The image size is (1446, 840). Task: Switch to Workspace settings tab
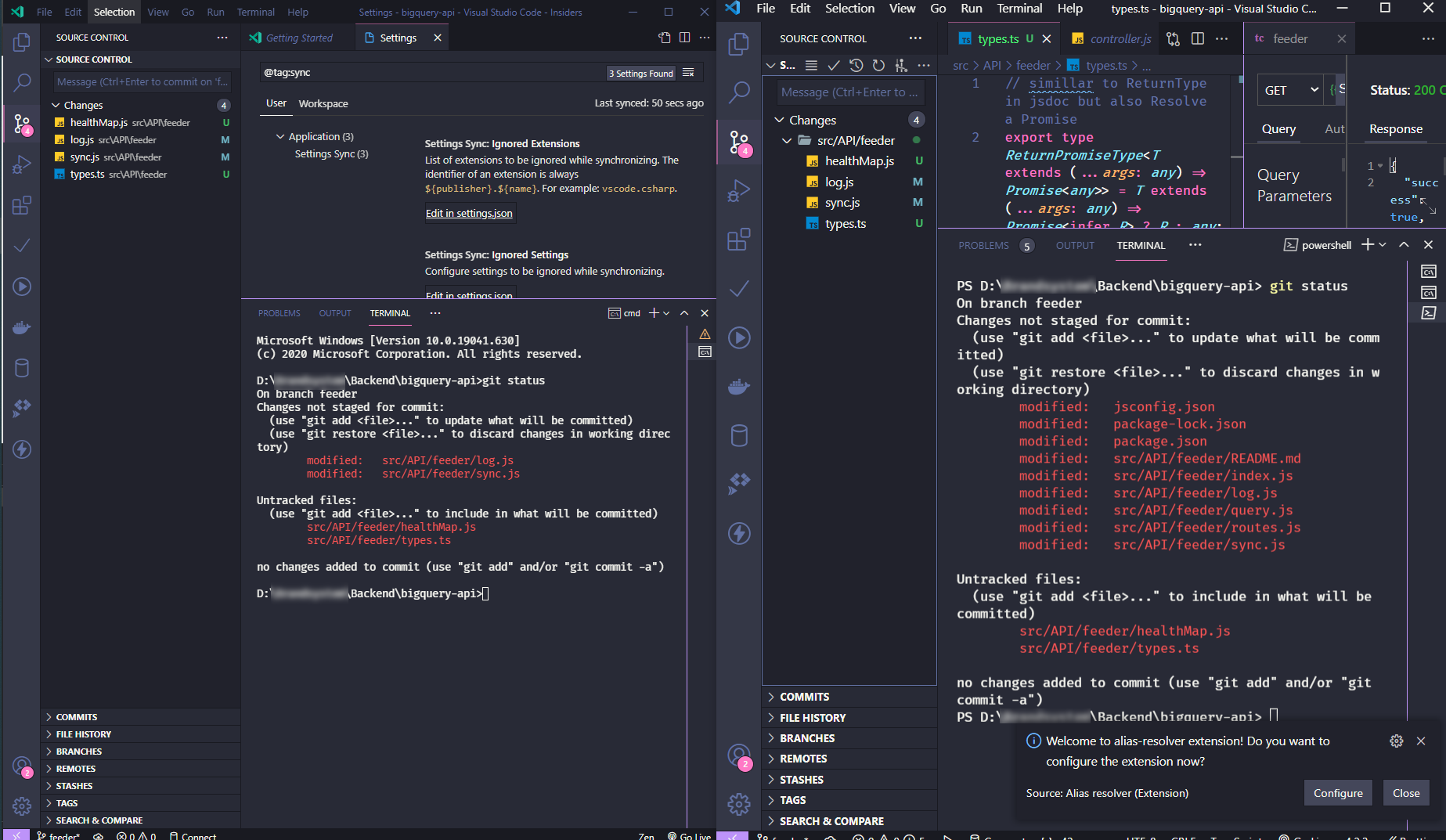click(323, 103)
